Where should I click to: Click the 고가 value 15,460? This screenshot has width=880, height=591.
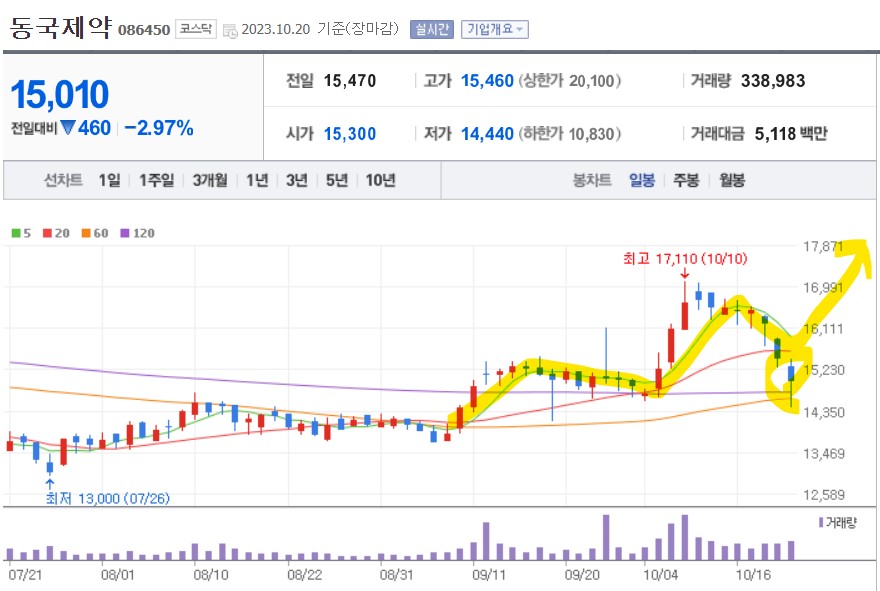pyautogui.click(x=487, y=81)
